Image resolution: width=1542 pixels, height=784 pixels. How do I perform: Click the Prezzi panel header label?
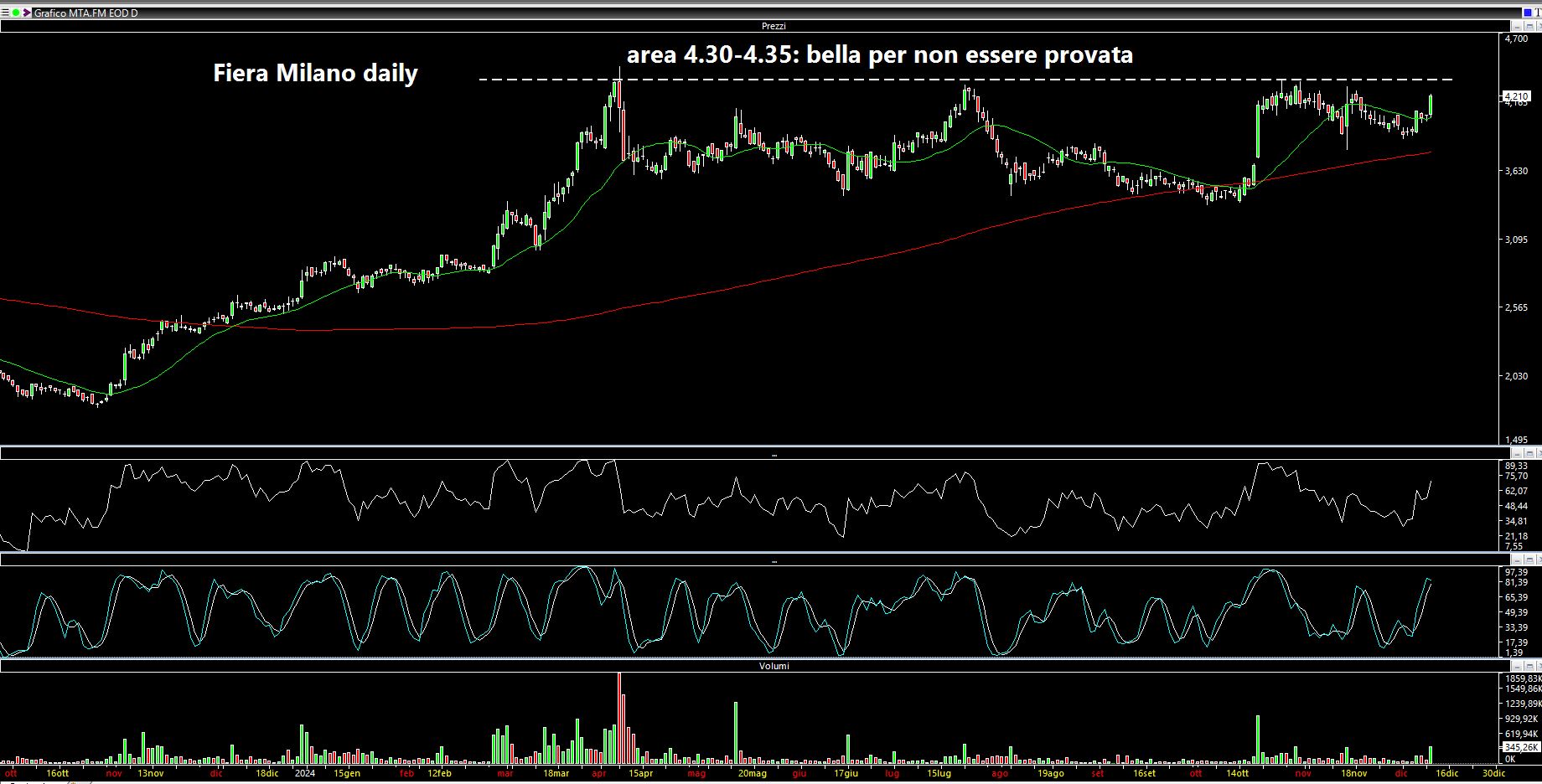click(x=774, y=27)
